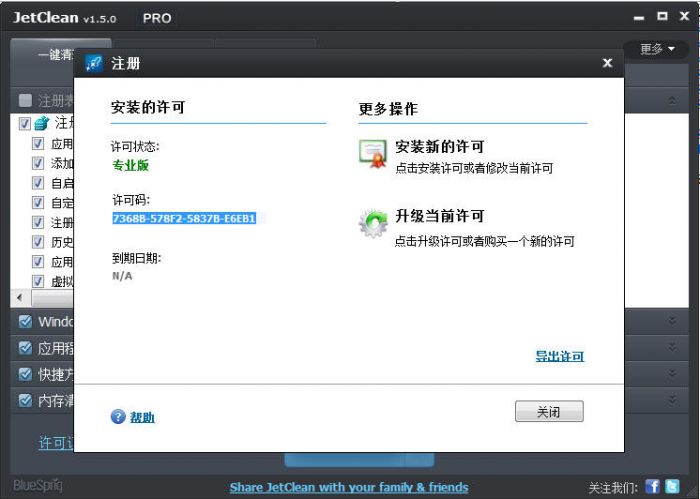Toggle the 虚拟 checkbox
This screenshot has width=700, height=499.
(38, 281)
